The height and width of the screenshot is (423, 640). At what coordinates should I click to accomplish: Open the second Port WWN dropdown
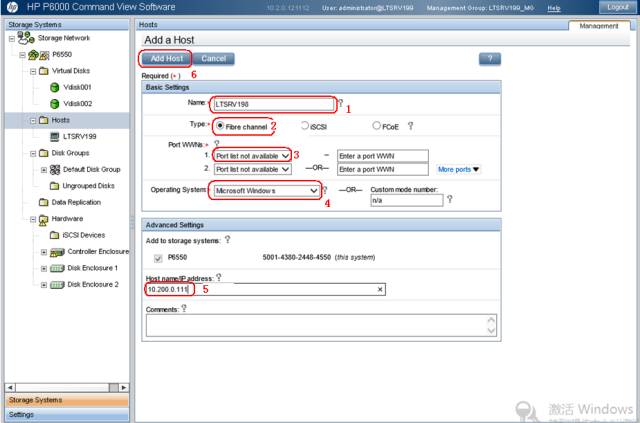tap(253, 169)
